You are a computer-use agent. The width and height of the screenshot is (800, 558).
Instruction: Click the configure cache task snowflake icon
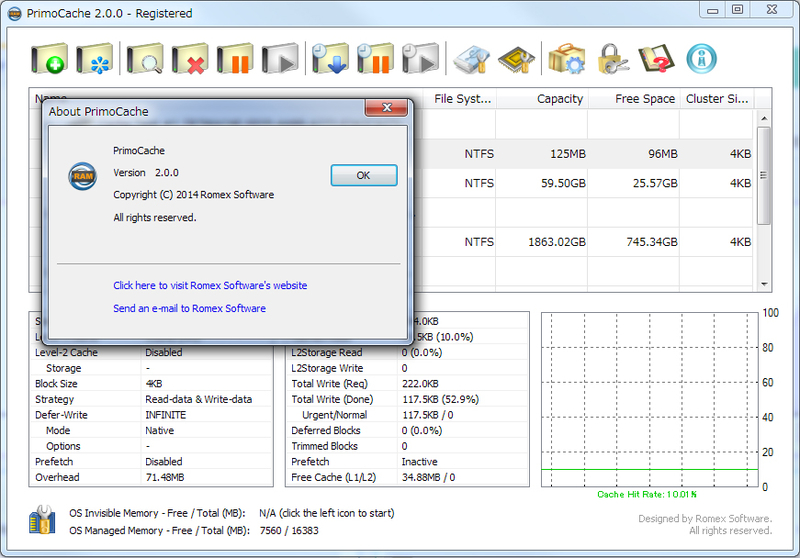(94, 59)
